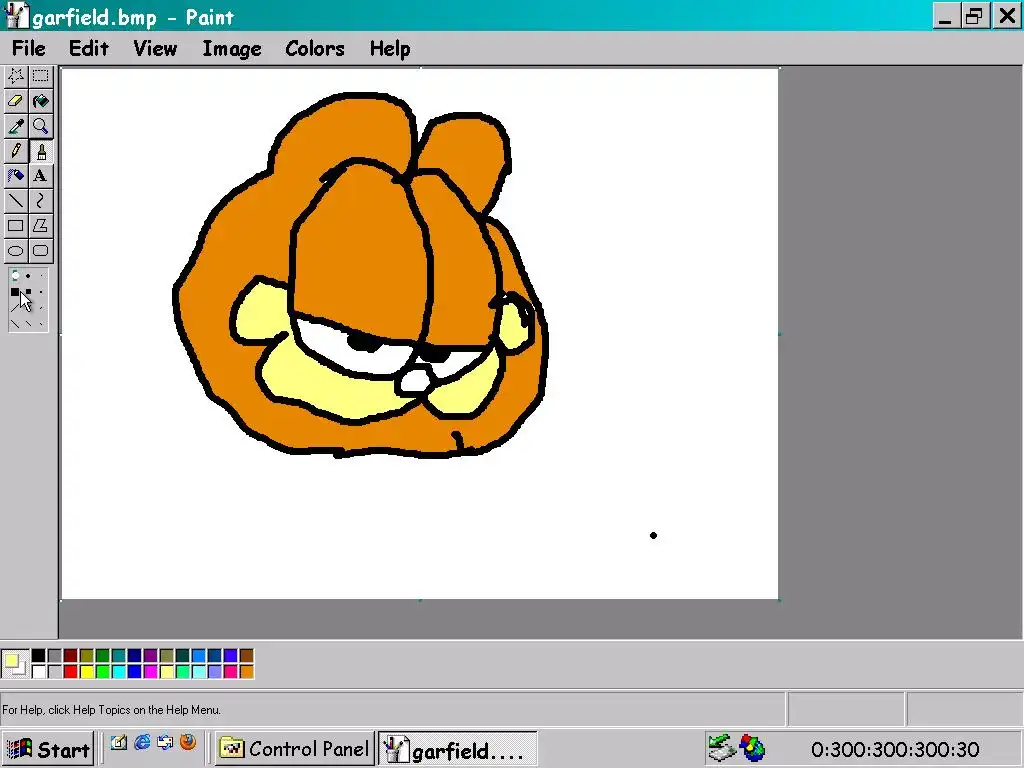Select the light gray palette color
This screenshot has width=1024, height=768.
[x=55, y=672]
